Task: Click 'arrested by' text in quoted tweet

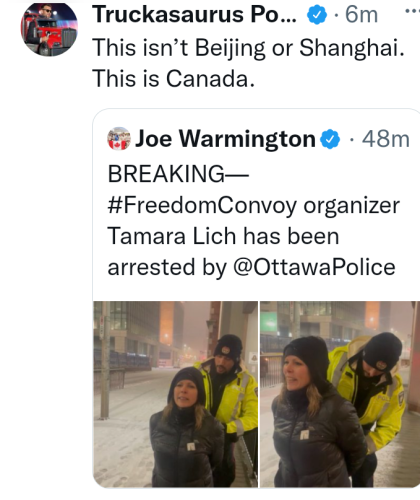Action: click(168, 268)
